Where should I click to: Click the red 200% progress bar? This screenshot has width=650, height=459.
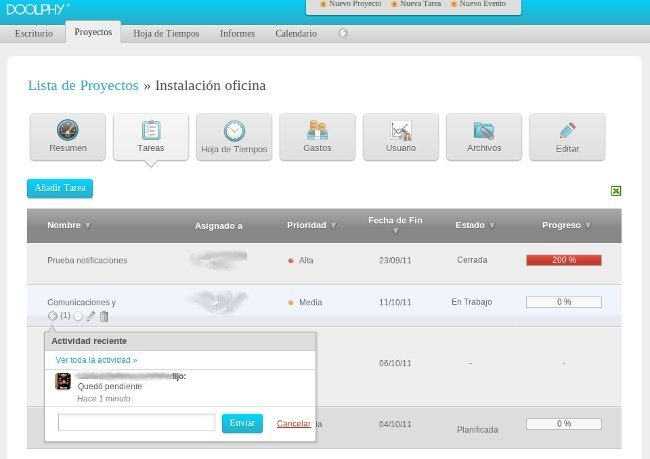coord(563,260)
